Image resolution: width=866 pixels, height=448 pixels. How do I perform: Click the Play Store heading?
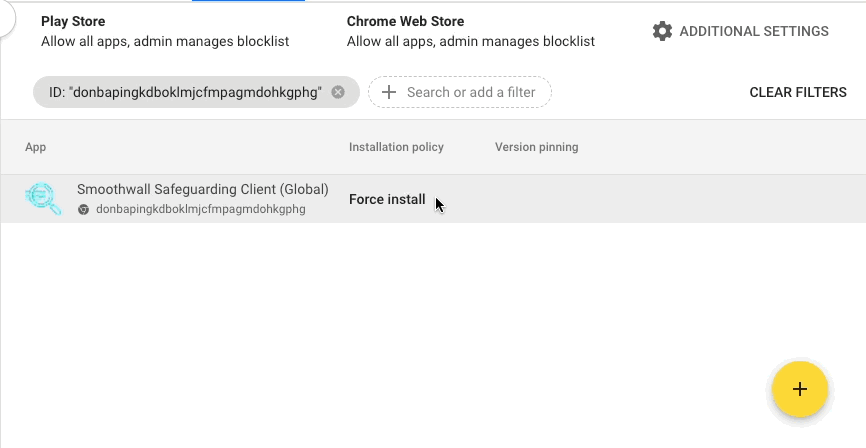[73, 22]
